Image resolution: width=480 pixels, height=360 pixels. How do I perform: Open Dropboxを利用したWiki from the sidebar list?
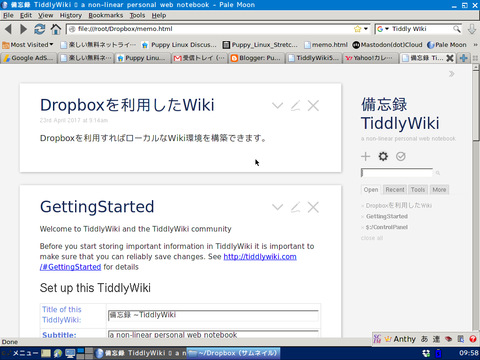pyautogui.click(x=399, y=206)
